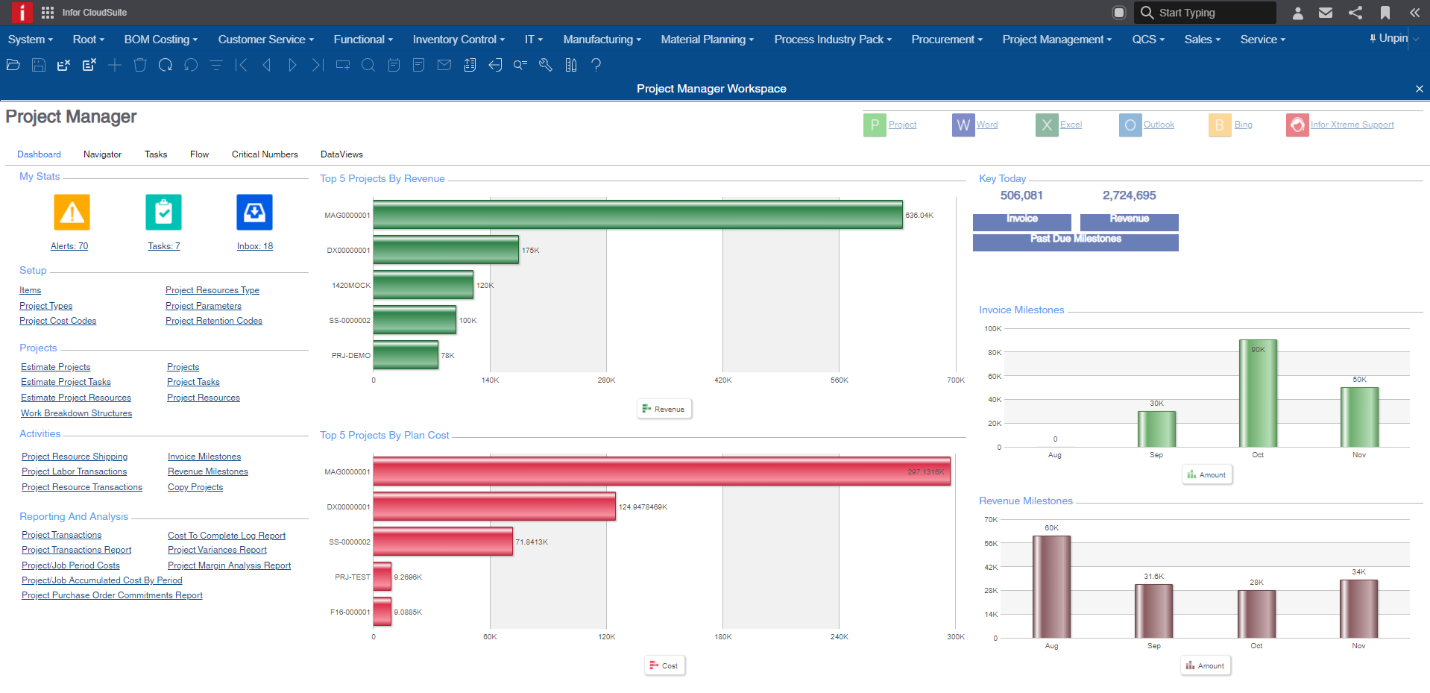Toggle the Unpin menu bar option
The image size is (1430, 693).
coord(1388,39)
